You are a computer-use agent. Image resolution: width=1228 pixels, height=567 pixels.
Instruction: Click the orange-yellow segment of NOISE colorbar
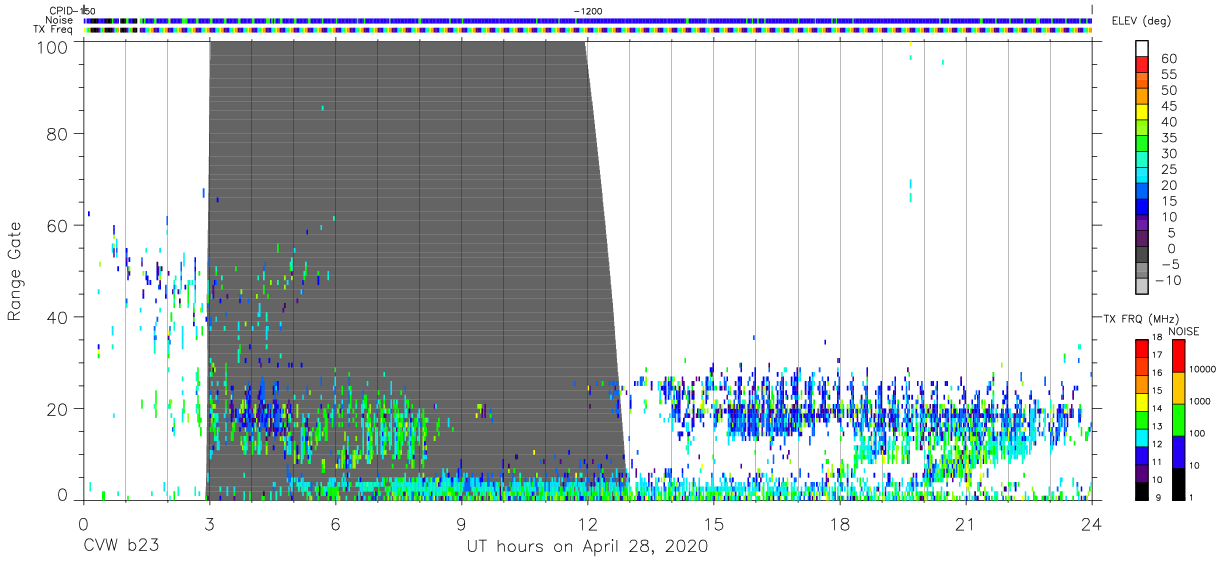(1178, 387)
